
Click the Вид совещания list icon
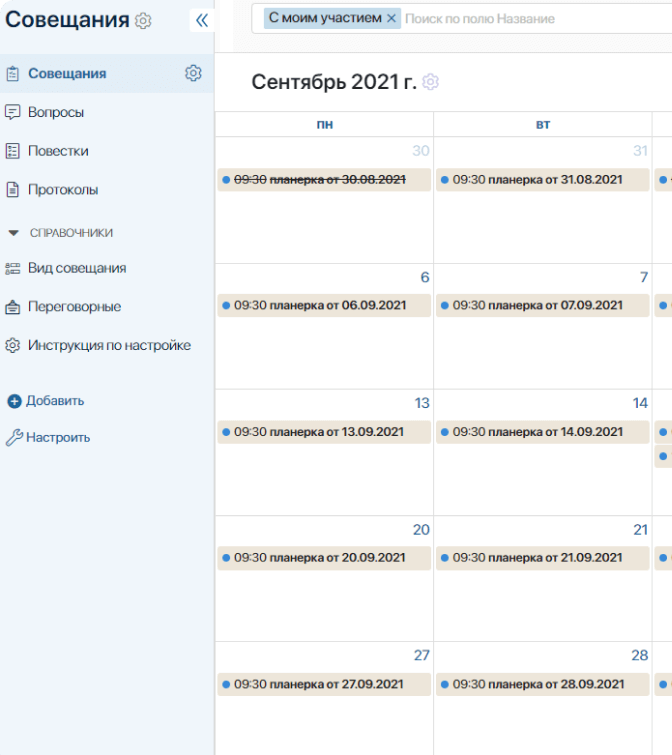click(13, 268)
